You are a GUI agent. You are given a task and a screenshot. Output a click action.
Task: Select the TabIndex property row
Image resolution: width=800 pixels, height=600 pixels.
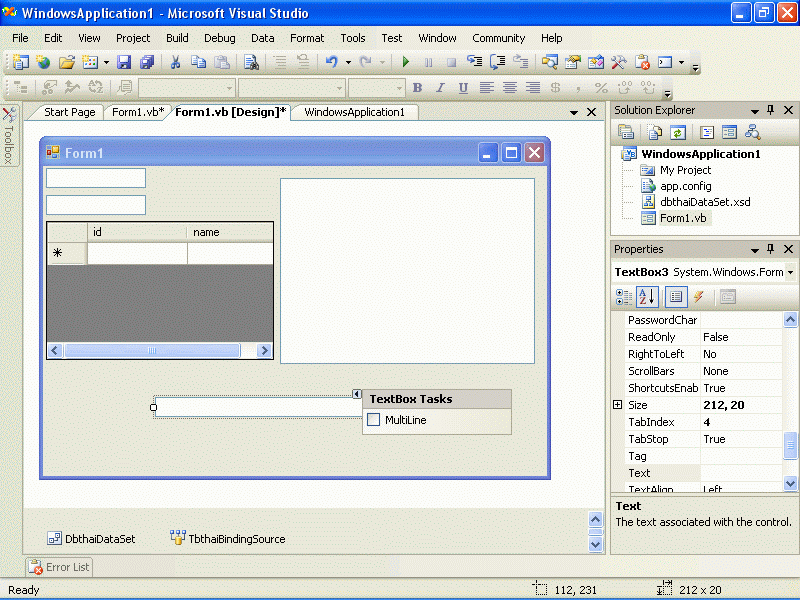(x=704, y=422)
